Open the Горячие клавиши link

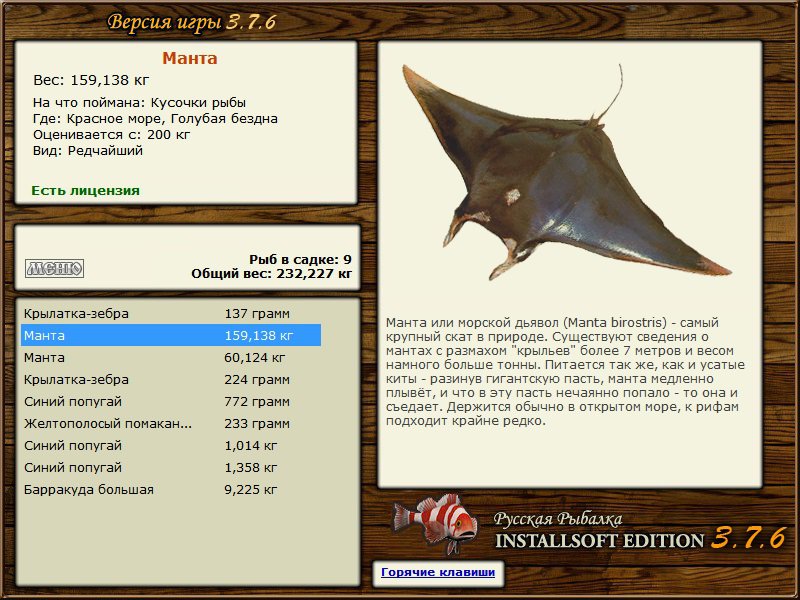[438, 572]
